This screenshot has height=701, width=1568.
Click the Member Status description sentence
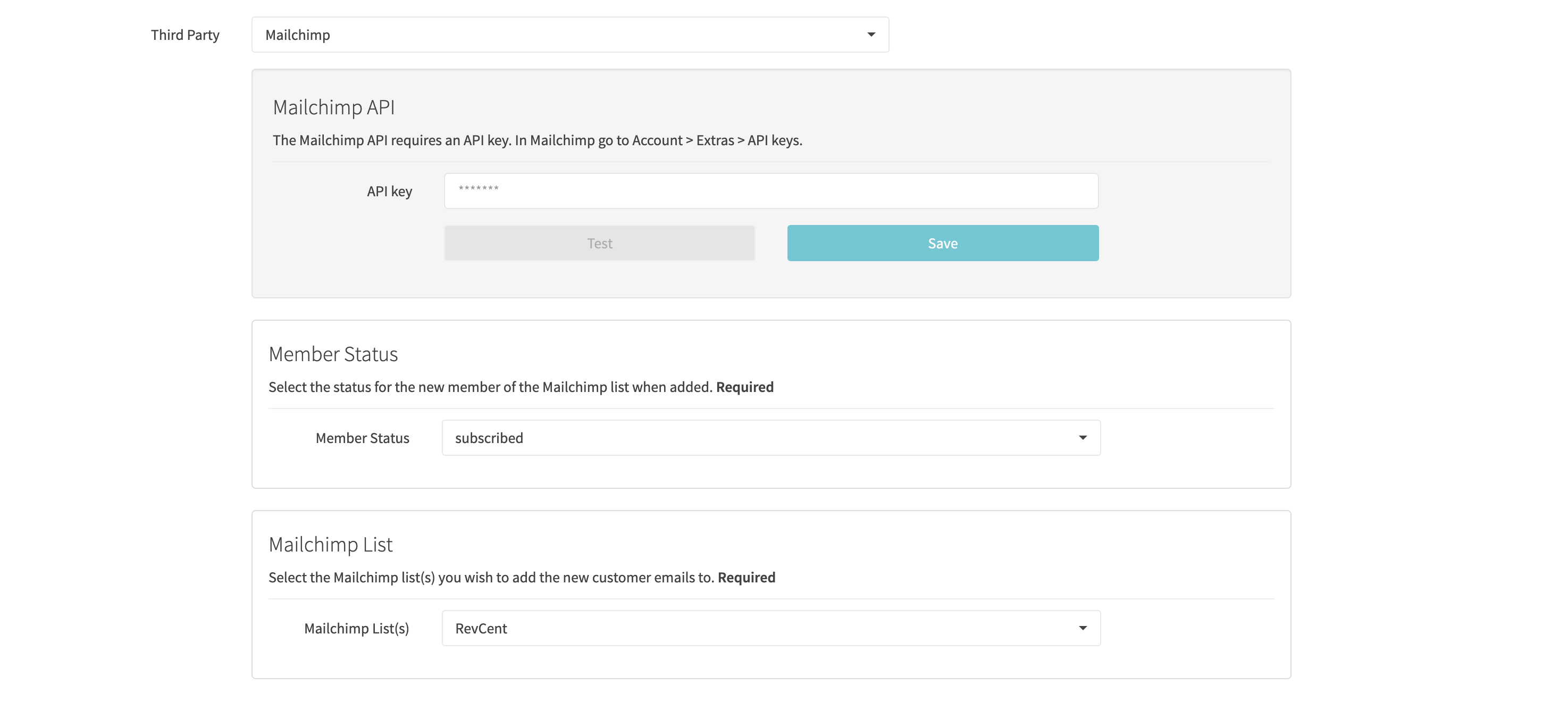[x=521, y=387]
